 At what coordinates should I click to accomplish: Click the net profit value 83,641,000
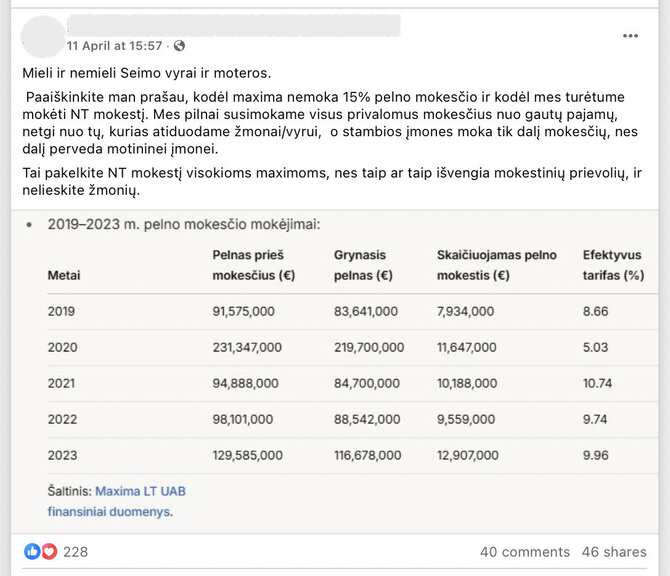tap(366, 311)
